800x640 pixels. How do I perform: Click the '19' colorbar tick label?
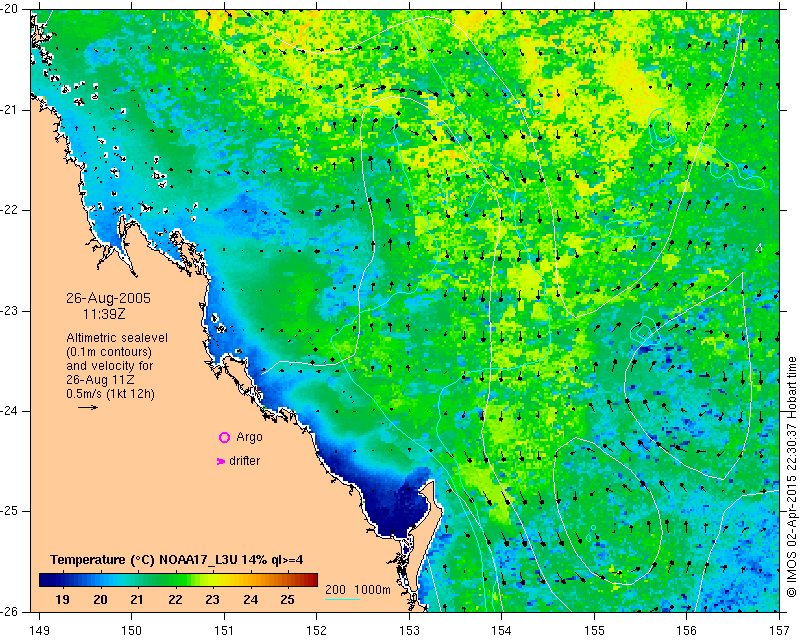pyautogui.click(x=62, y=600)
